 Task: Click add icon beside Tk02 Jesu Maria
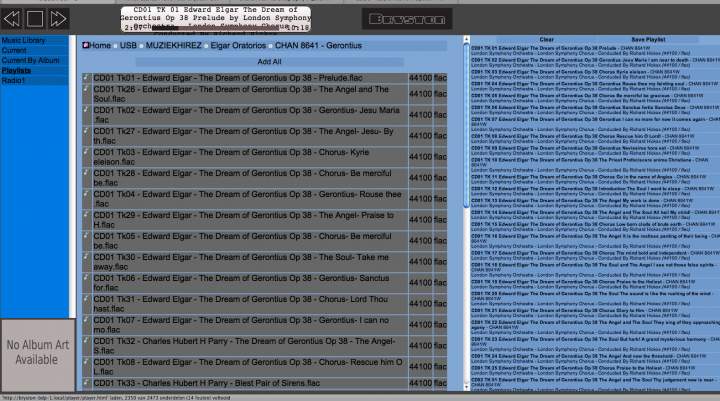86,110
